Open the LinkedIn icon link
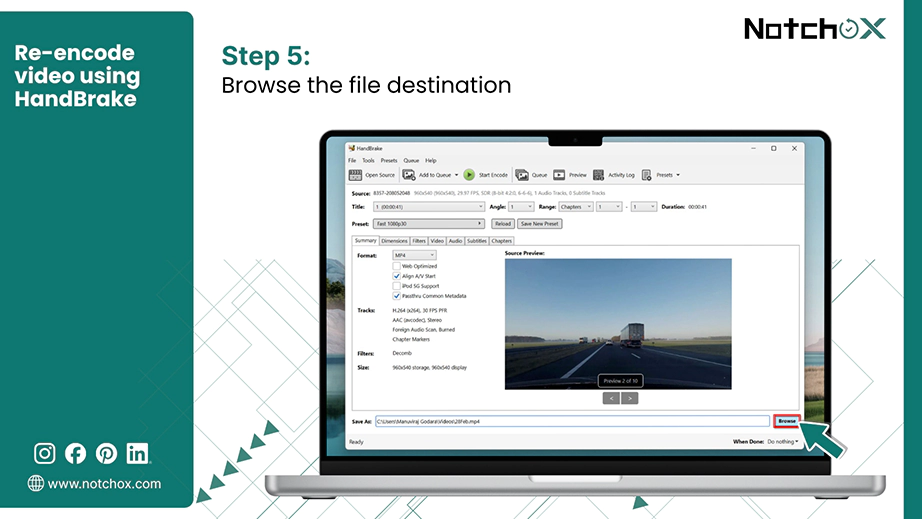Viewport: 922px width, 519px height. (x=138, y=453)
